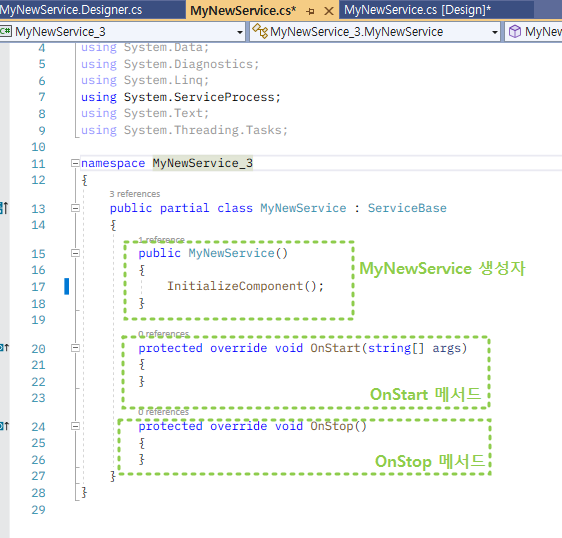
Task: Click 'string[] args' parameter in OnStart
Action: 414,348
